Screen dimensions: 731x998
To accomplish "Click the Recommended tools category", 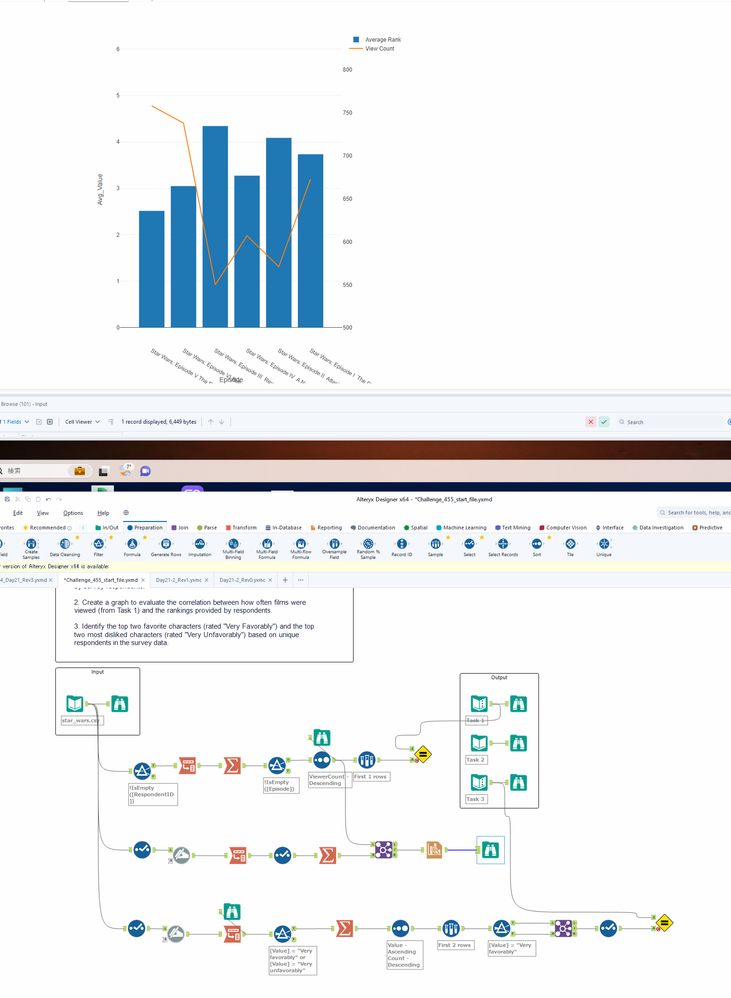I will [x=47, y=528].
